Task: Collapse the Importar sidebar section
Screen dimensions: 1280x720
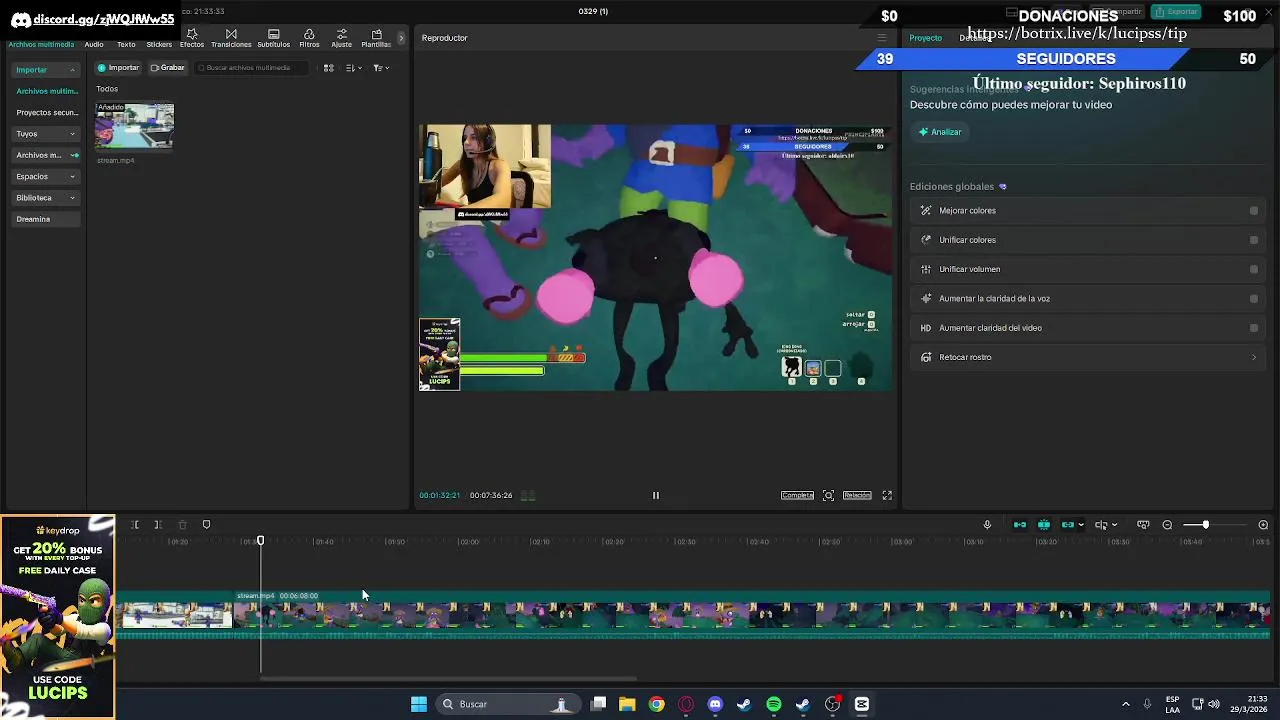Action: coord(73,70)
